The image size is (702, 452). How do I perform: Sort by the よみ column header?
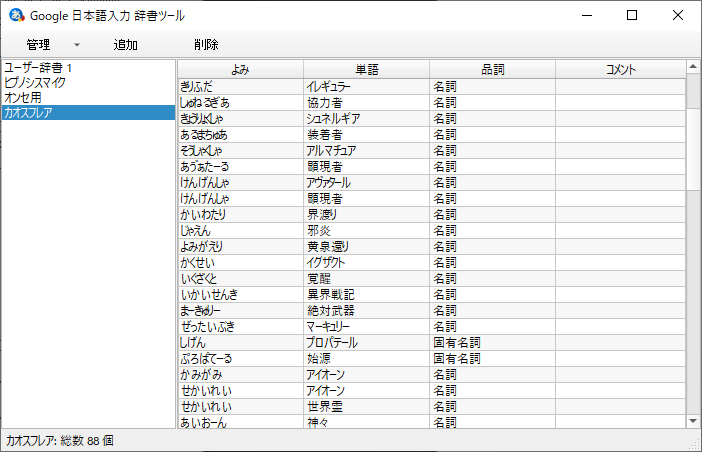[240, 69]
